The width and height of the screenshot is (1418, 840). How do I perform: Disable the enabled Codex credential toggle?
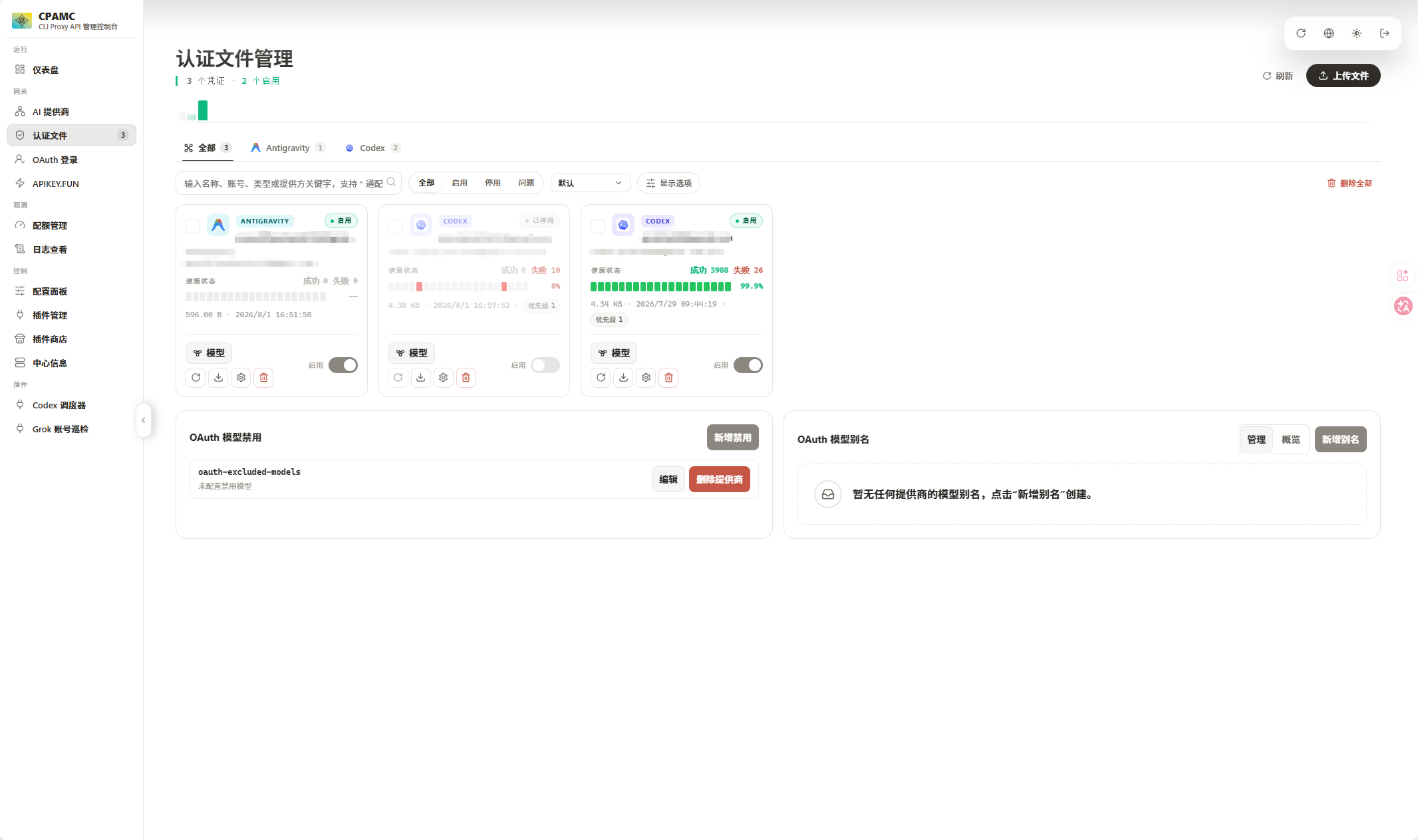(x=748, y=365)
